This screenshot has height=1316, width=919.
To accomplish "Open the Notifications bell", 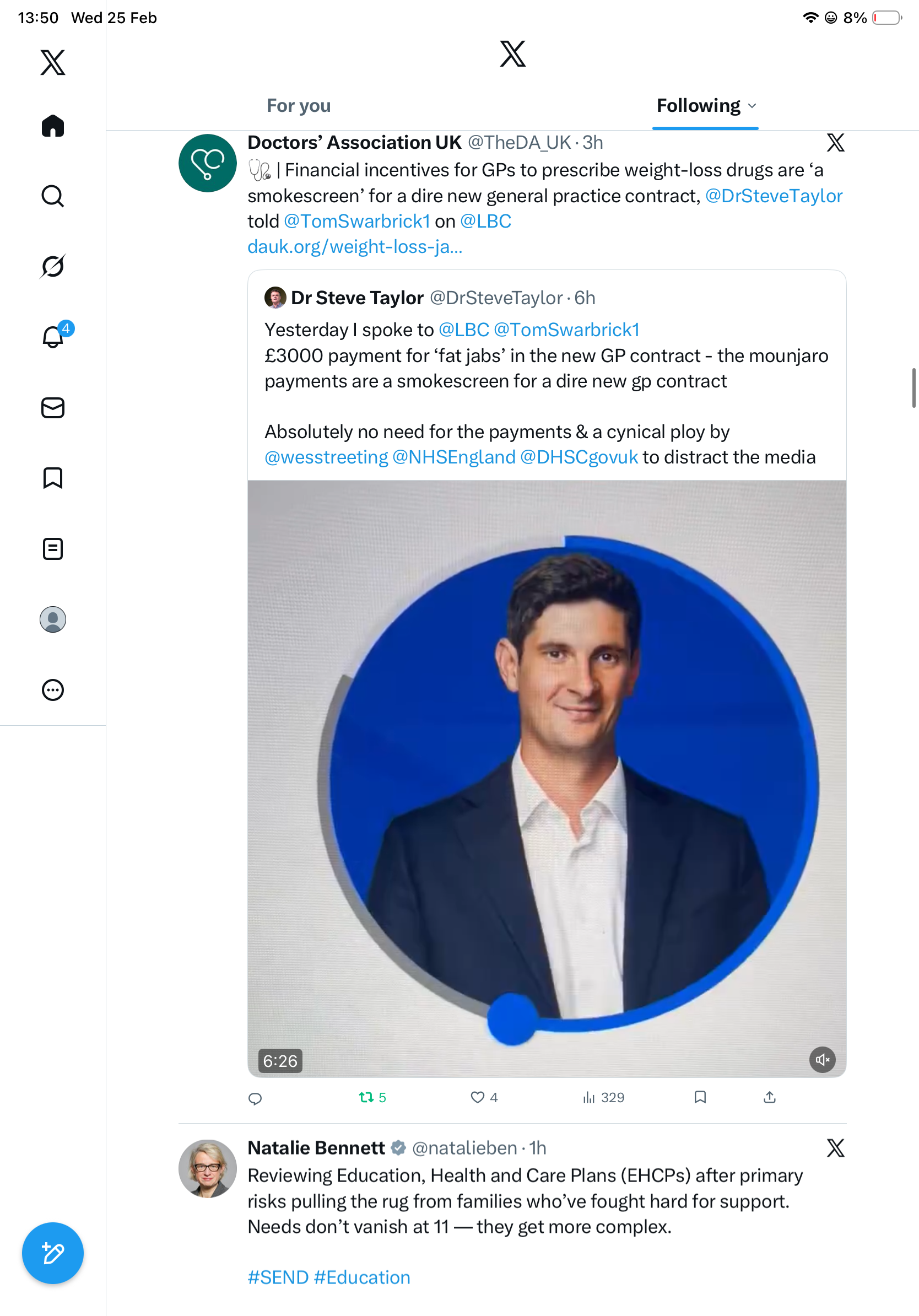I will coord(53,337).
